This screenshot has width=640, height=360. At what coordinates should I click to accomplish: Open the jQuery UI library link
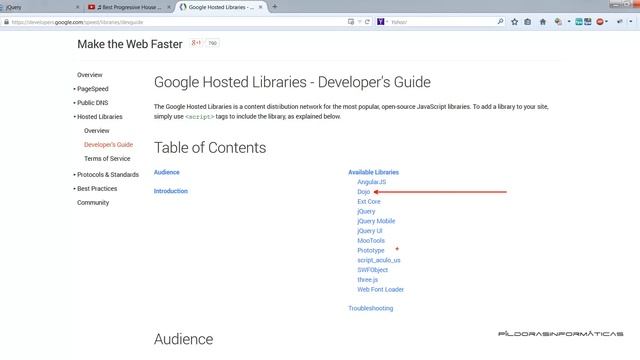[370, 231]
